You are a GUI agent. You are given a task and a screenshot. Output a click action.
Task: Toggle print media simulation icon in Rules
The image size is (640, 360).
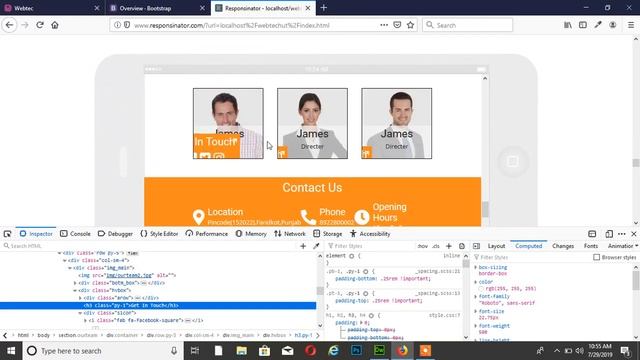pos(462,246)
